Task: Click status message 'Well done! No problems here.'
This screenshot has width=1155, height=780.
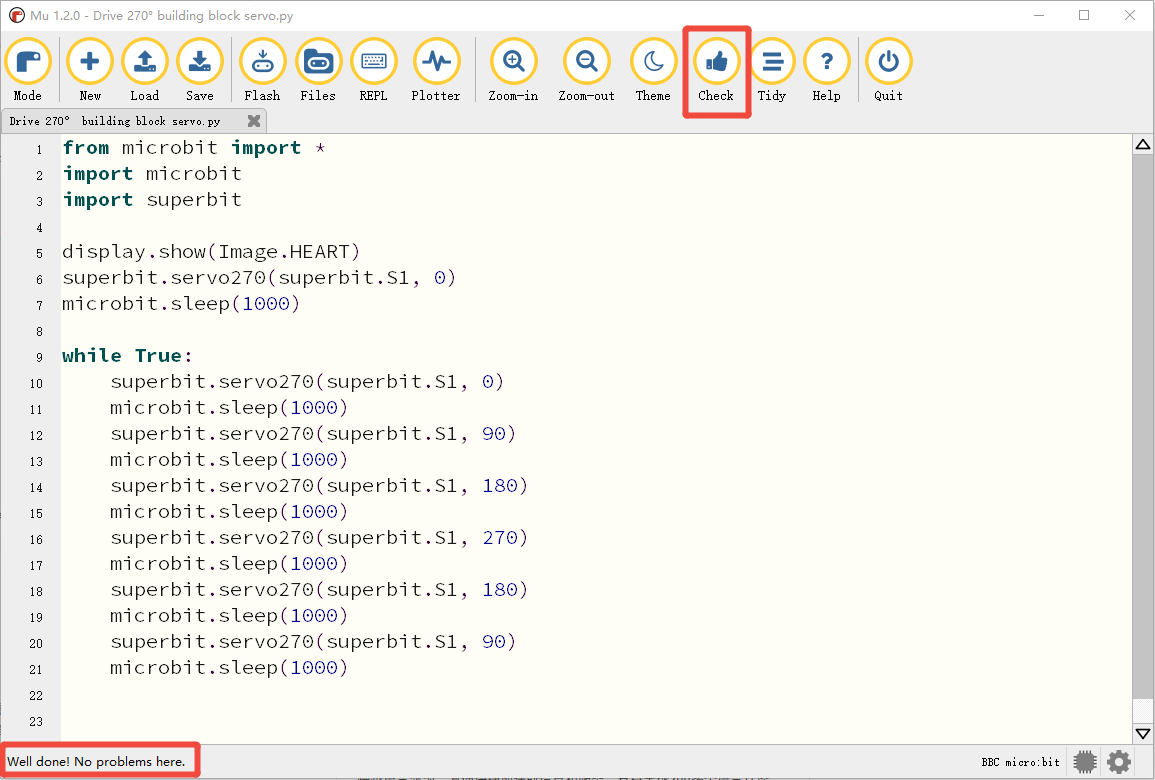Action: click(96, 762)
